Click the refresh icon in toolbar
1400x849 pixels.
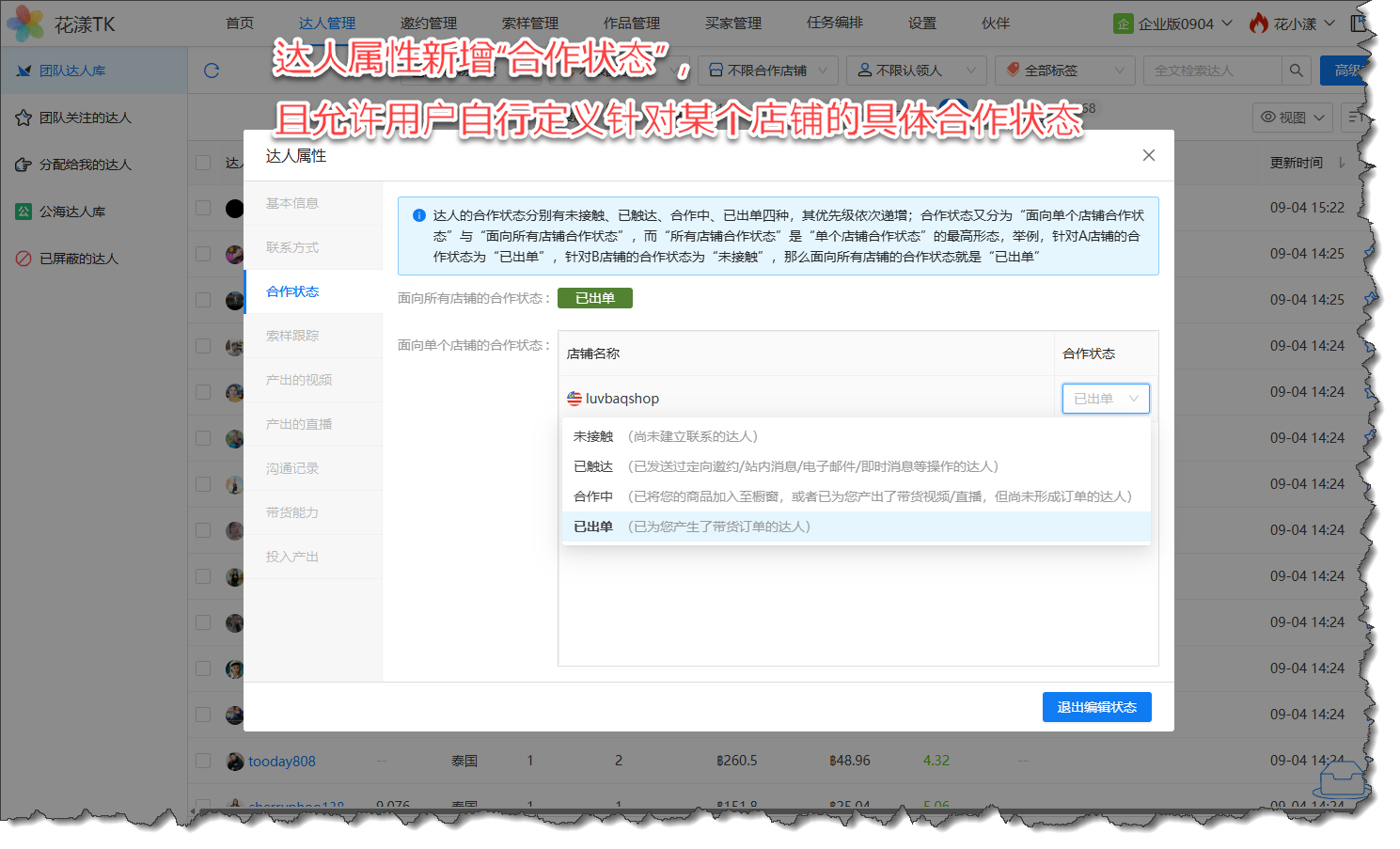click(x=212, y=71)
